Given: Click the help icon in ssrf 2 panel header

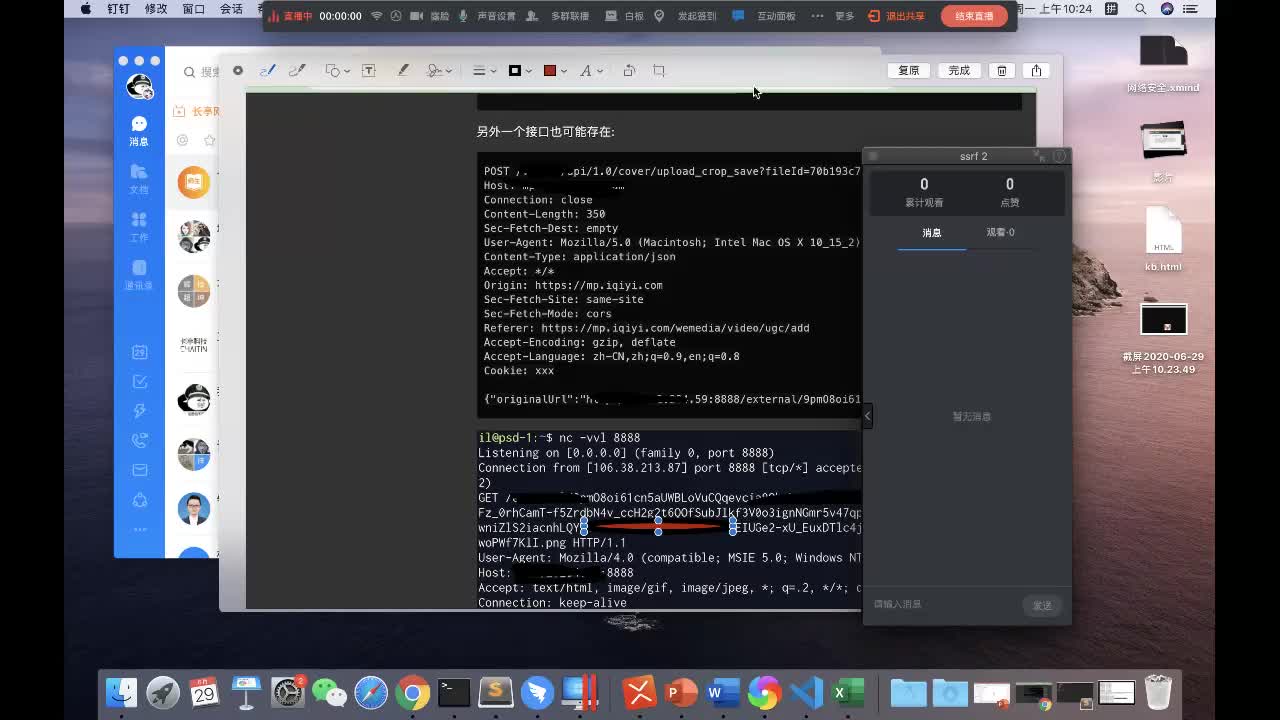Looking at the screenshot, I should (x=1060, y=156).
